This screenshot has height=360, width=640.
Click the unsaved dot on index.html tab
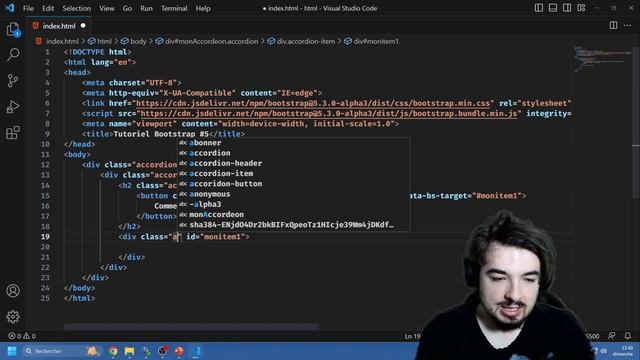[x=83, y=25]
